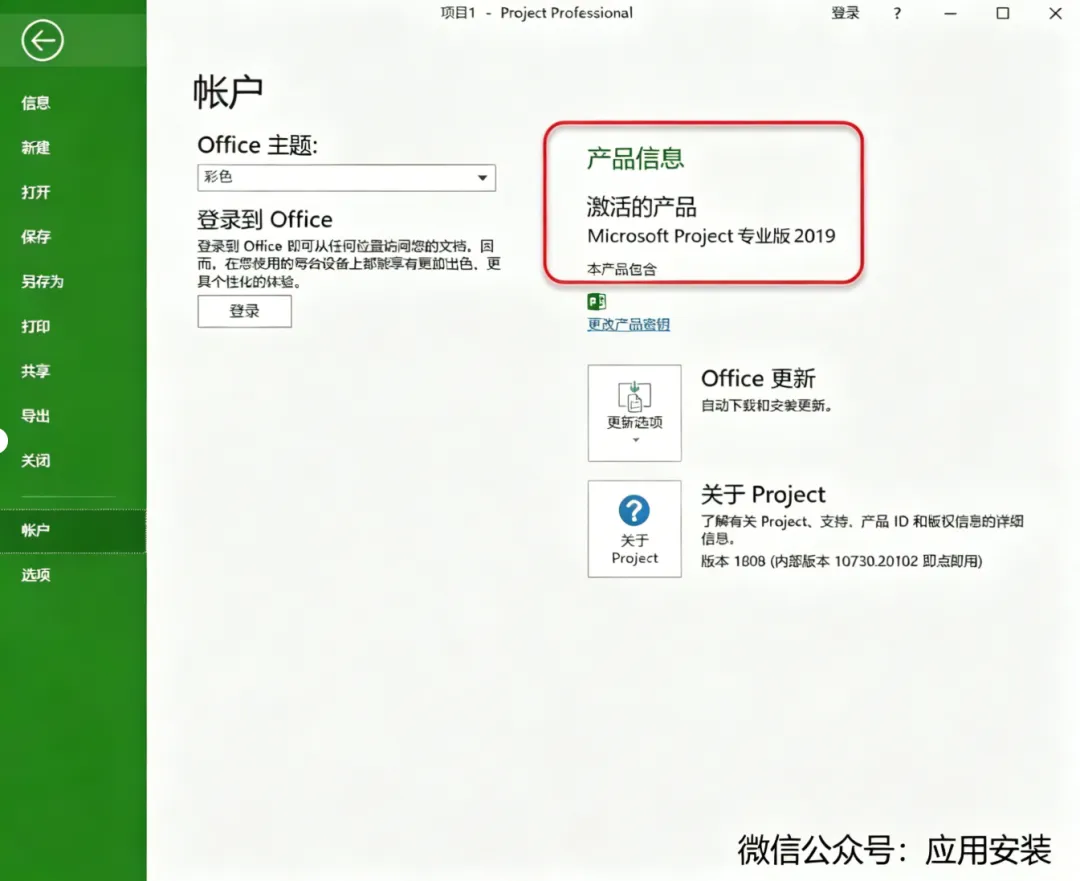Expand the Office 主题 theme dropdown arrow

[x=482, y=178]
